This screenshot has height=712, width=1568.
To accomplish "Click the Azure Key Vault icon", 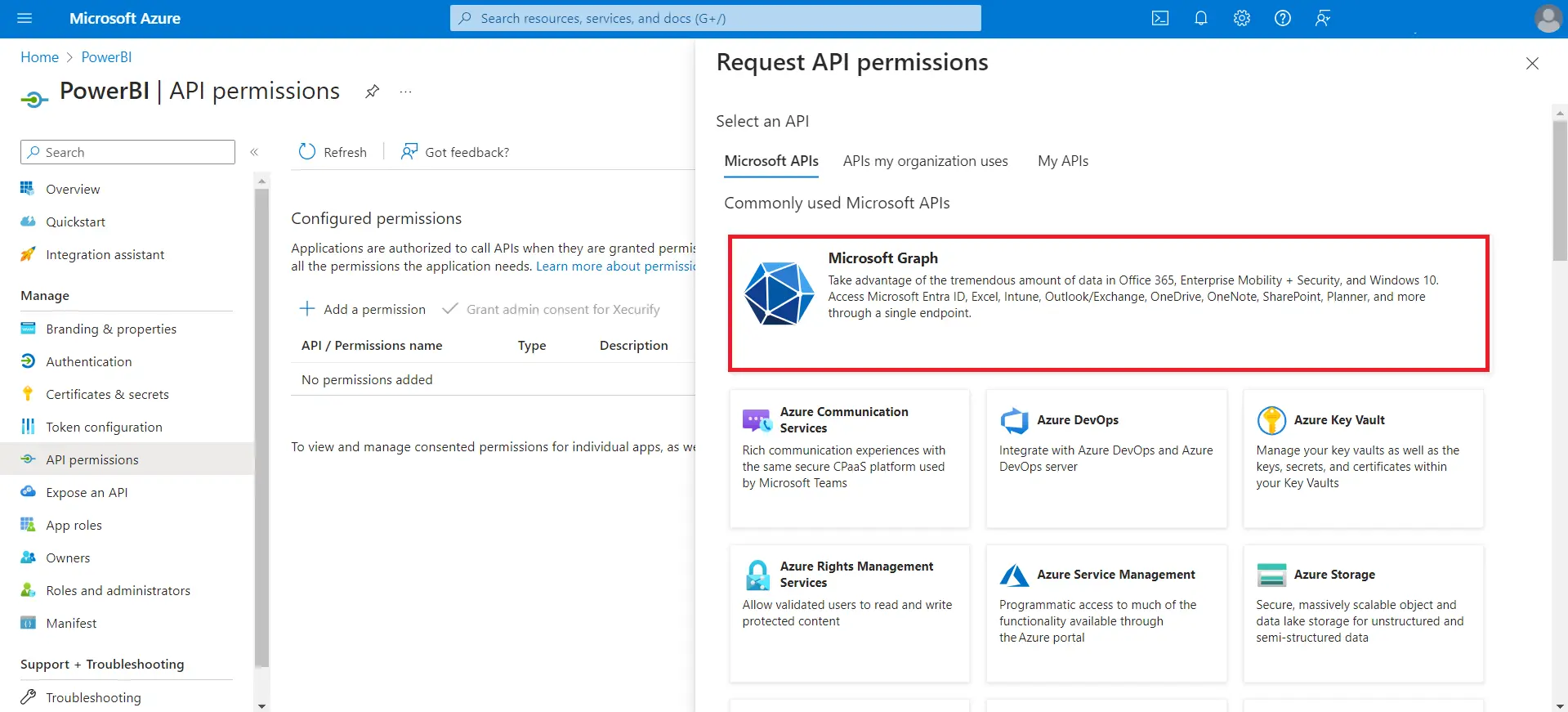I will (x=1271, y=420).
